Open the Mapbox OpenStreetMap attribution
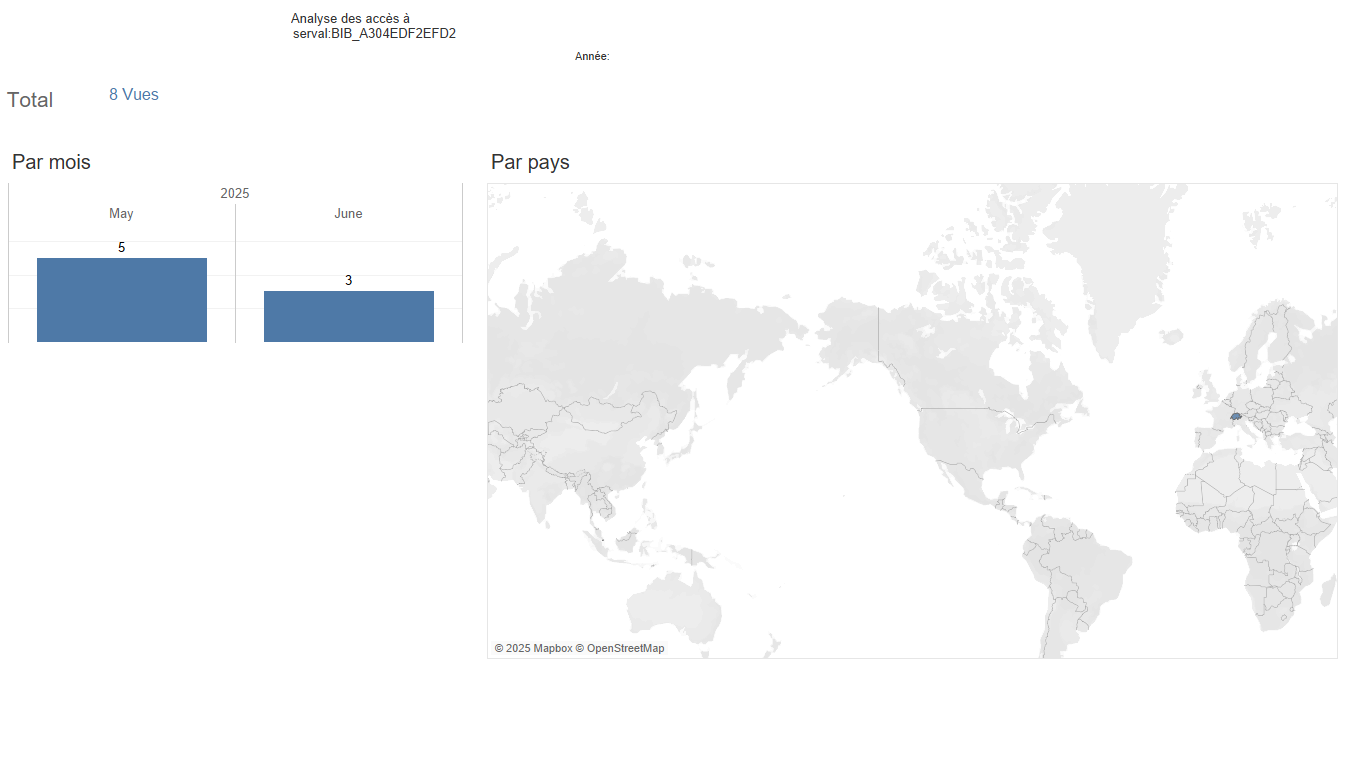 [x=579, y=649]
